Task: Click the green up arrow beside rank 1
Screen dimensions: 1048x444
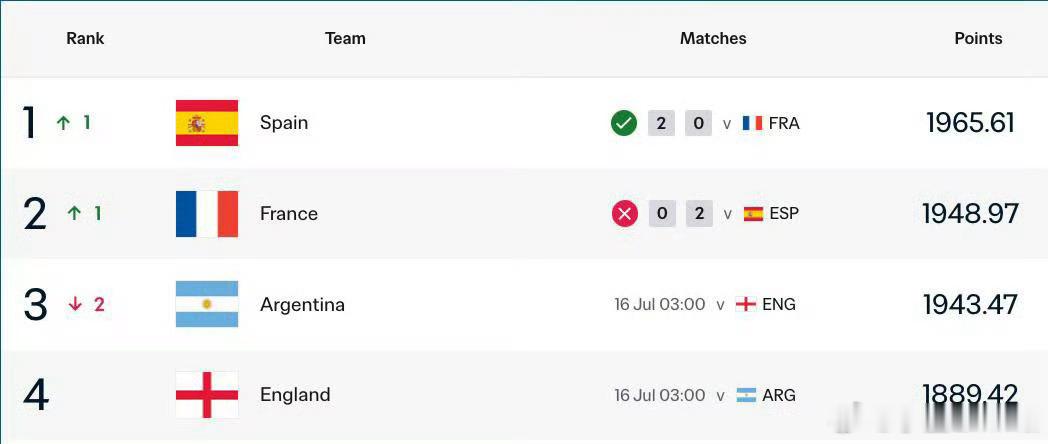Action: click(x=63, y=123)
